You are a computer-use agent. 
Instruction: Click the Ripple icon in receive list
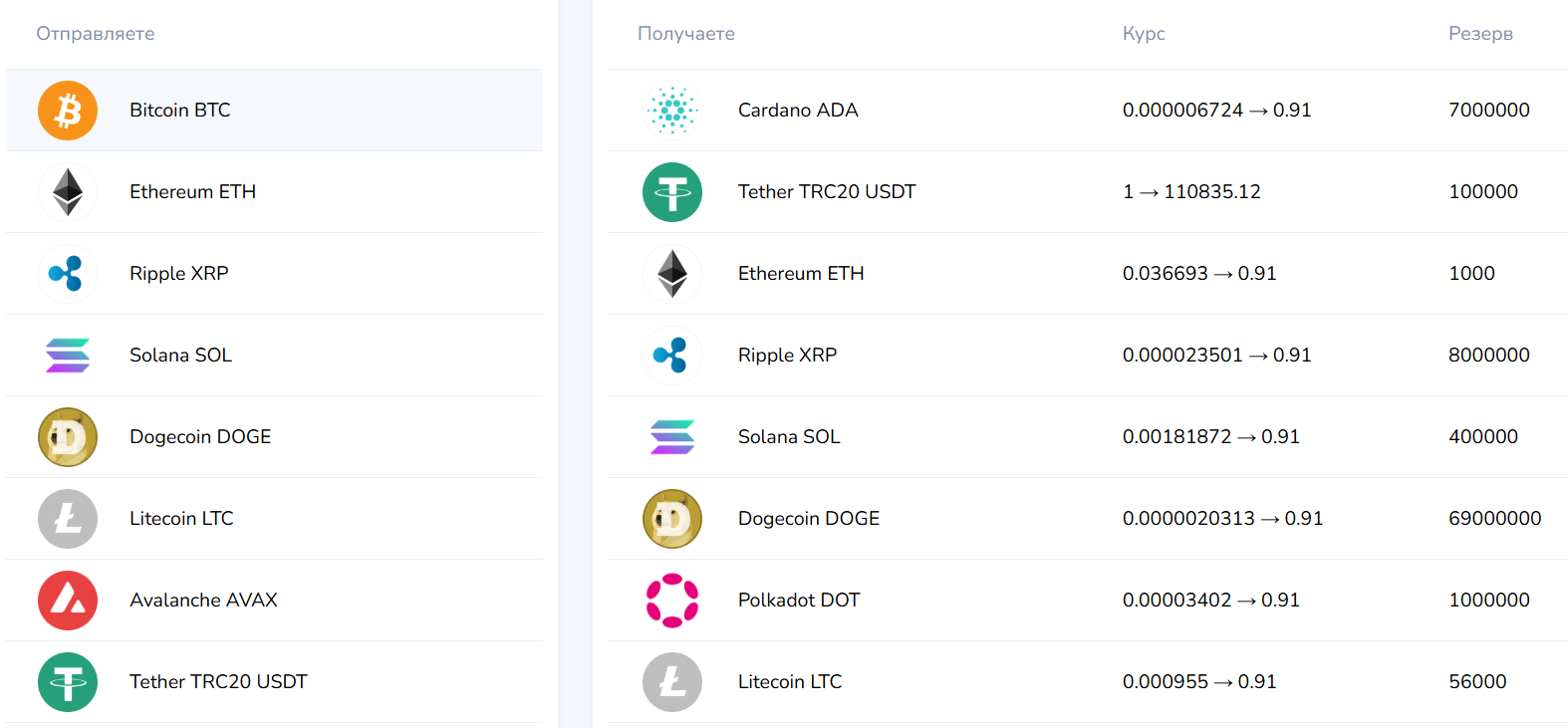pos(672,356)
